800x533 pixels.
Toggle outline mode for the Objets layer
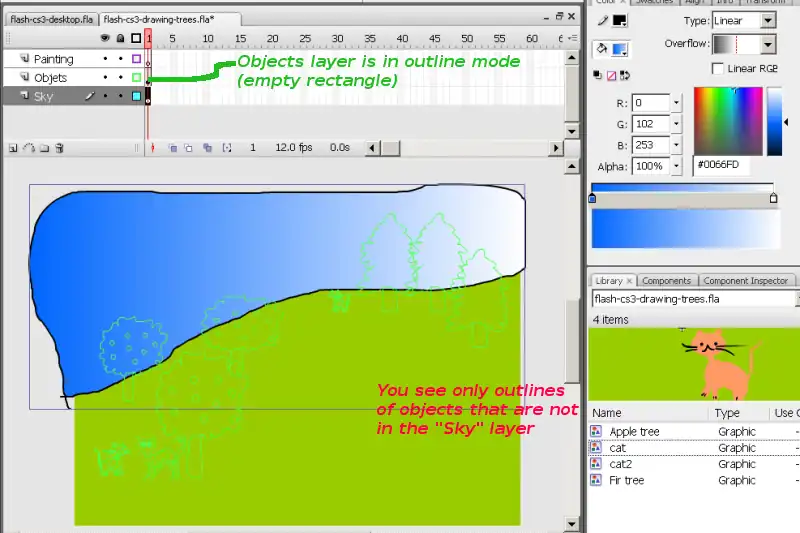137,78
